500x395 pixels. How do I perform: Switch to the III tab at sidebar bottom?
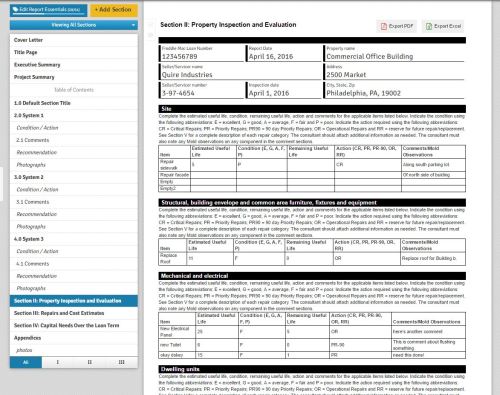pos(122,362)
